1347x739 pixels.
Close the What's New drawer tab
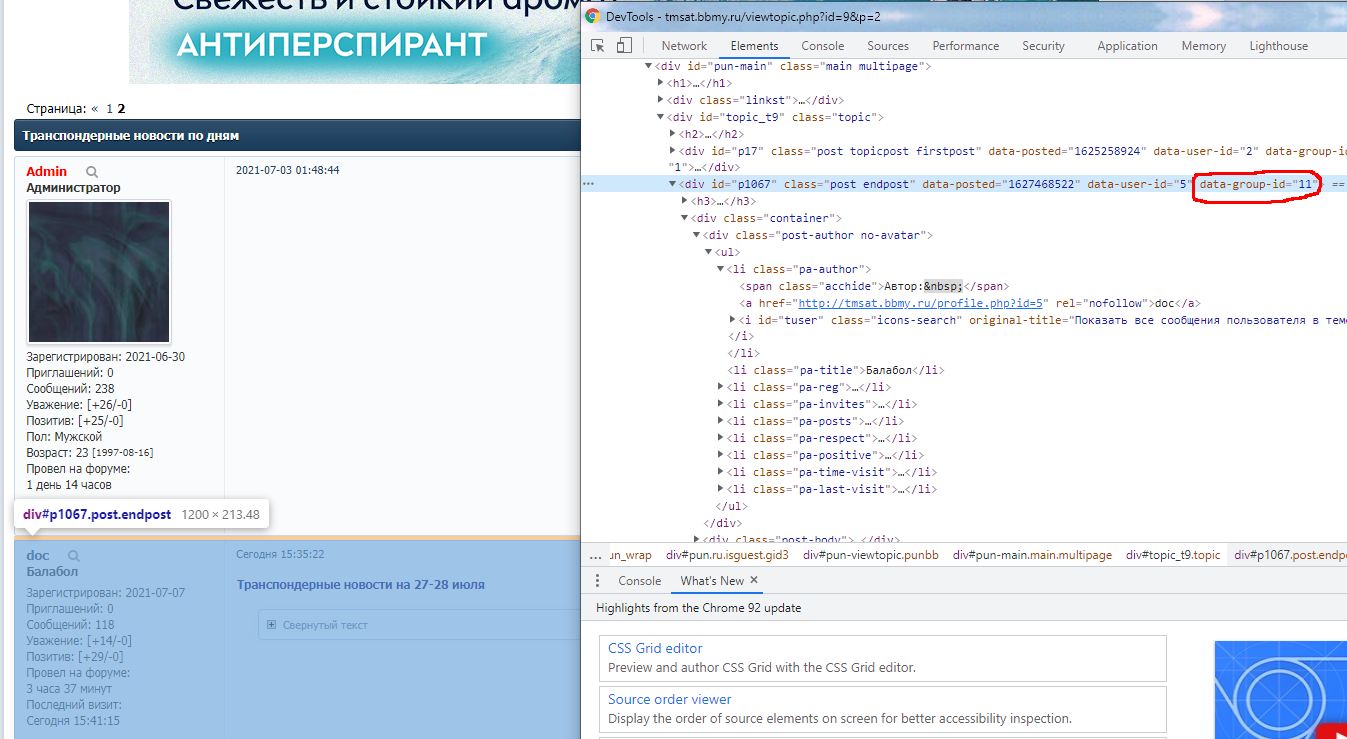click(754, 580)
